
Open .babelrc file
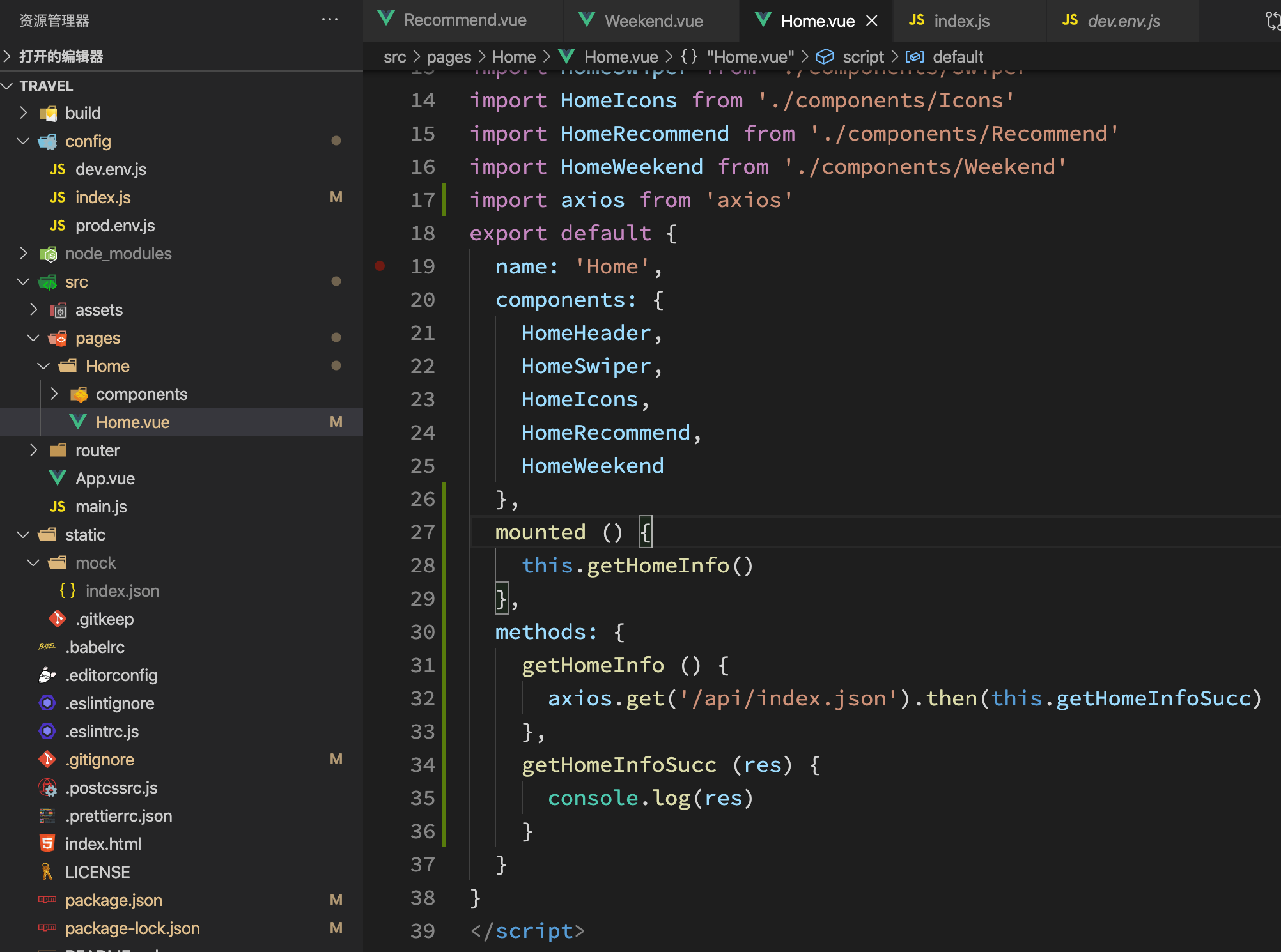[x=95, y=647]
